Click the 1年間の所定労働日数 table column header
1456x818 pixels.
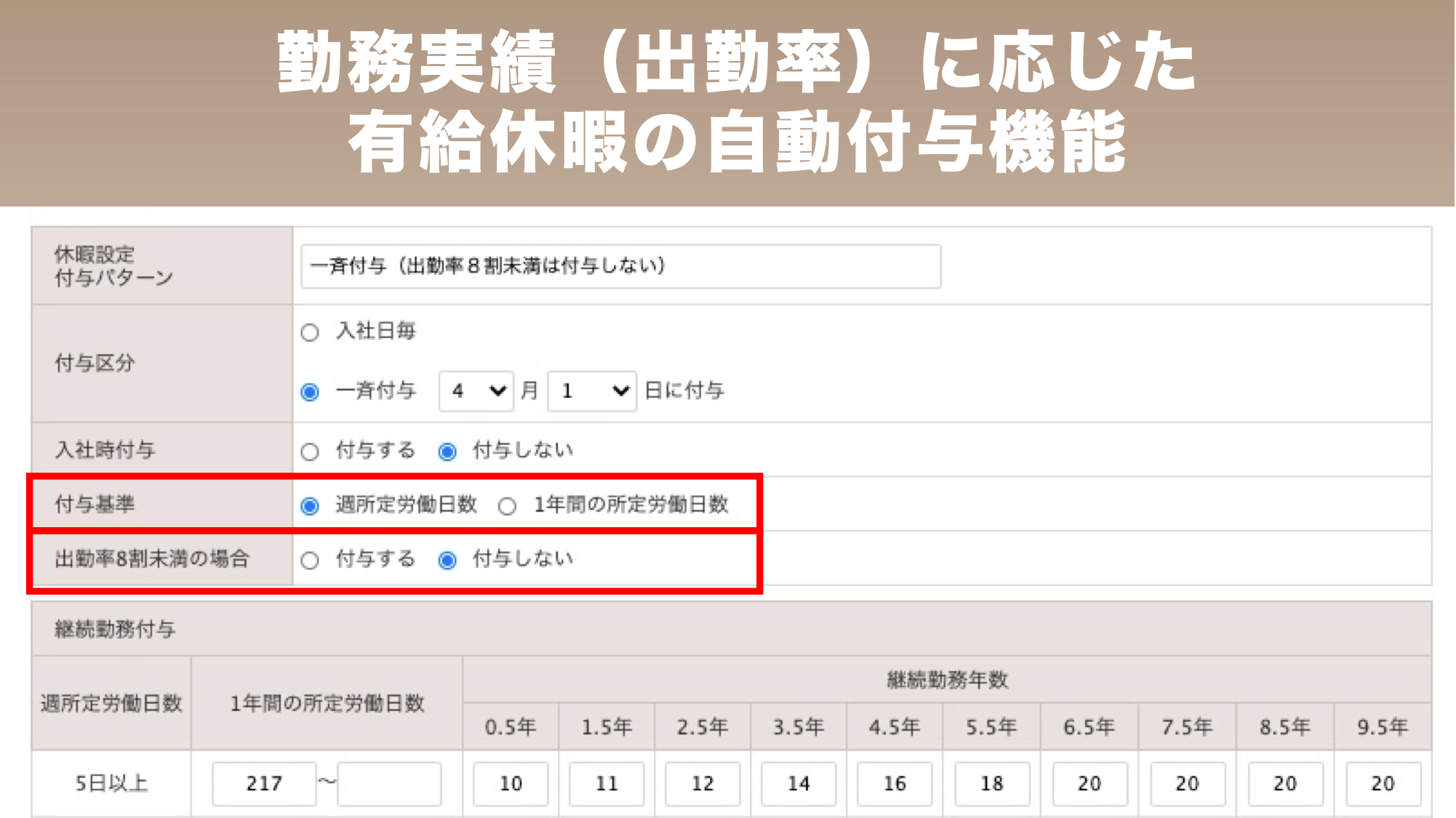(x=327, y=703)
